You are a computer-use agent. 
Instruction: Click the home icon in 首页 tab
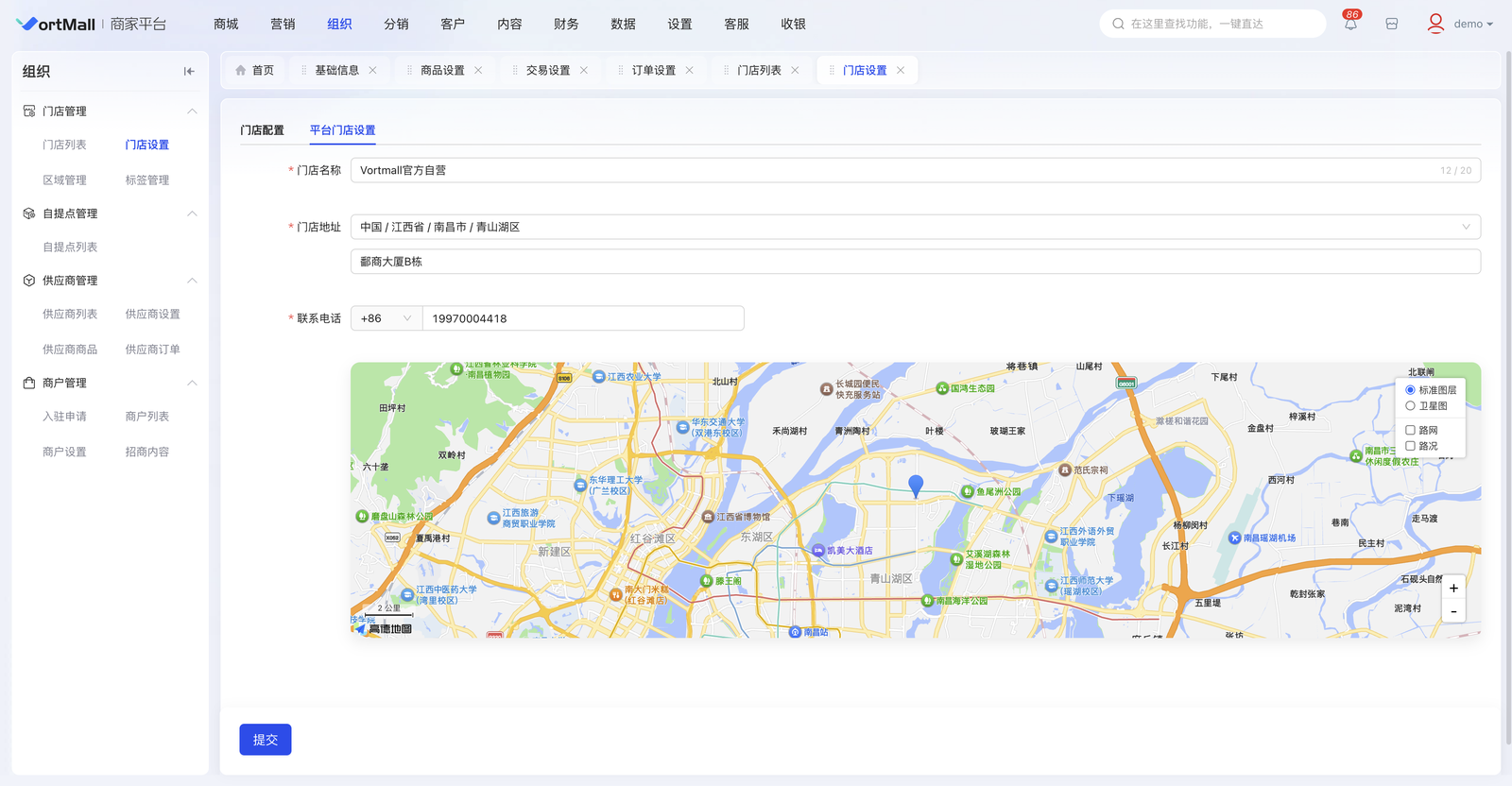[241, 71]
